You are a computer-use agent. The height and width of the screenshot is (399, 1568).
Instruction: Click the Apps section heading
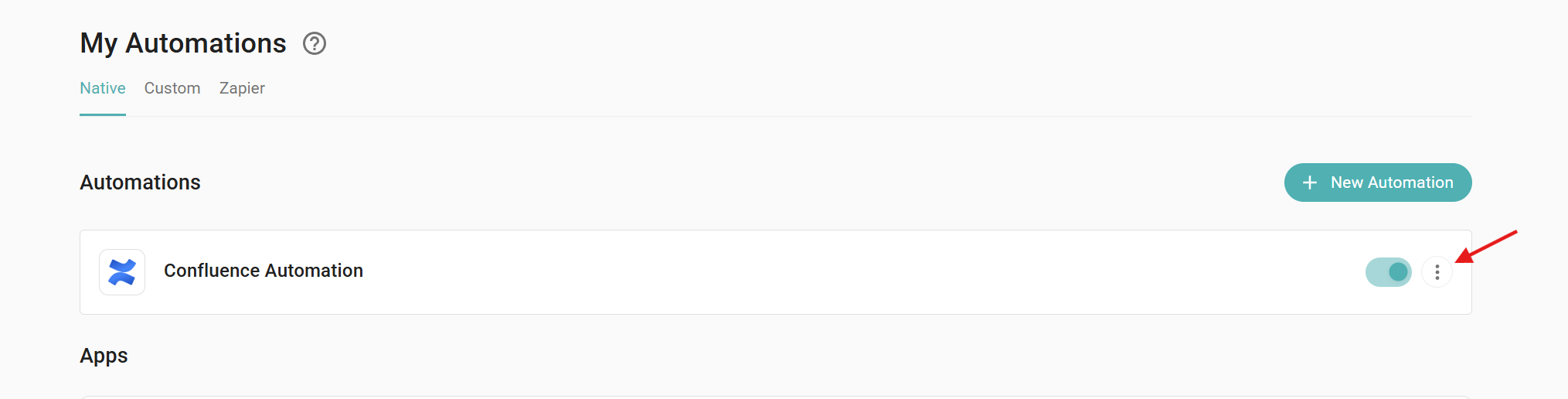pyautogui.click(x=104, y=356)
